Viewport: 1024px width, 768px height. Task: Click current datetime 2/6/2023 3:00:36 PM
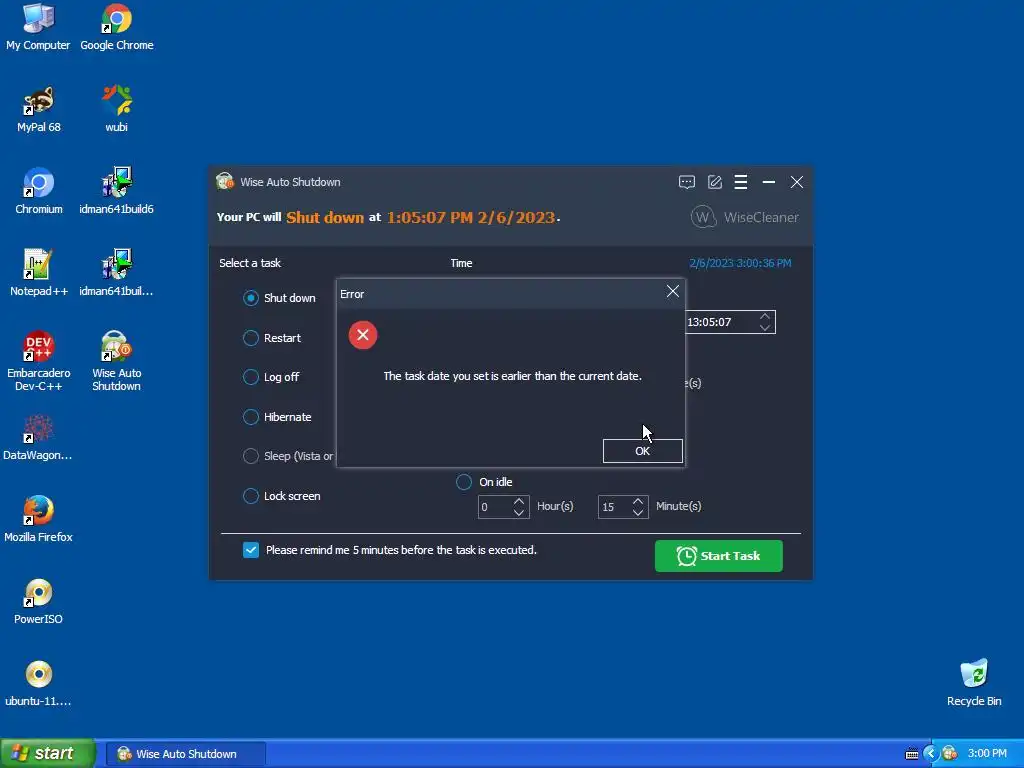(740, 263)
